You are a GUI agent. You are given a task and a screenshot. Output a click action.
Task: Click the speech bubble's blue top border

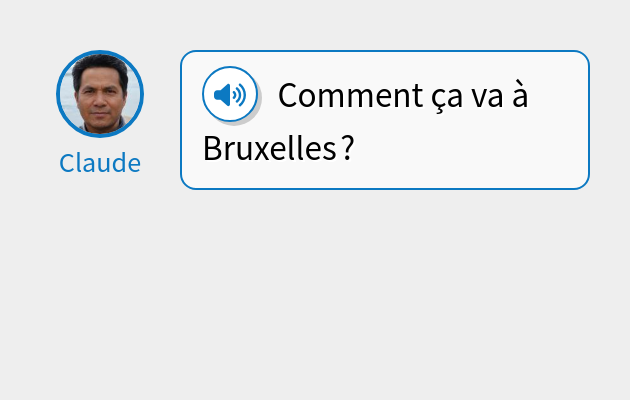385,51
